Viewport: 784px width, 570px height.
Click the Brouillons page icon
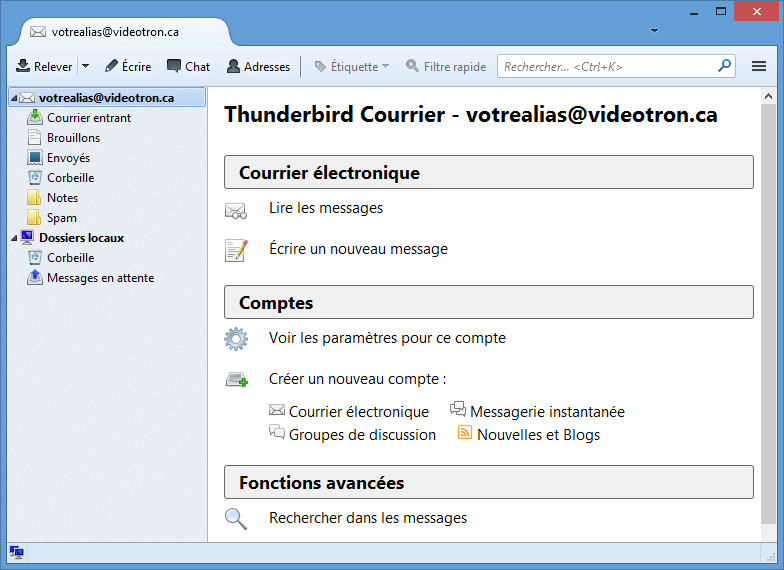pyautogui.click(x=34, y=138)
